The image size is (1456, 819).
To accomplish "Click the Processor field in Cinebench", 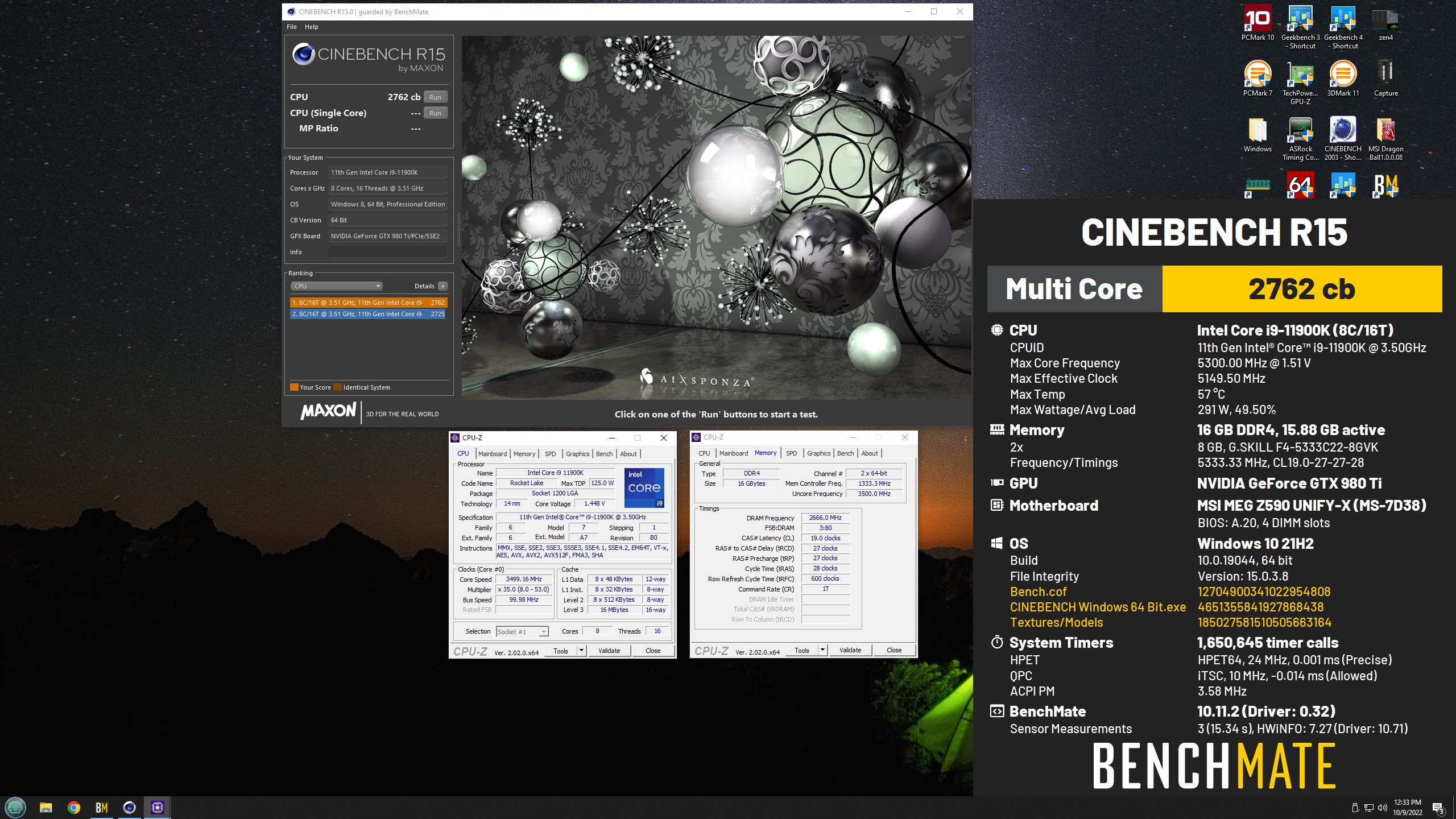I will pos(387,172).
